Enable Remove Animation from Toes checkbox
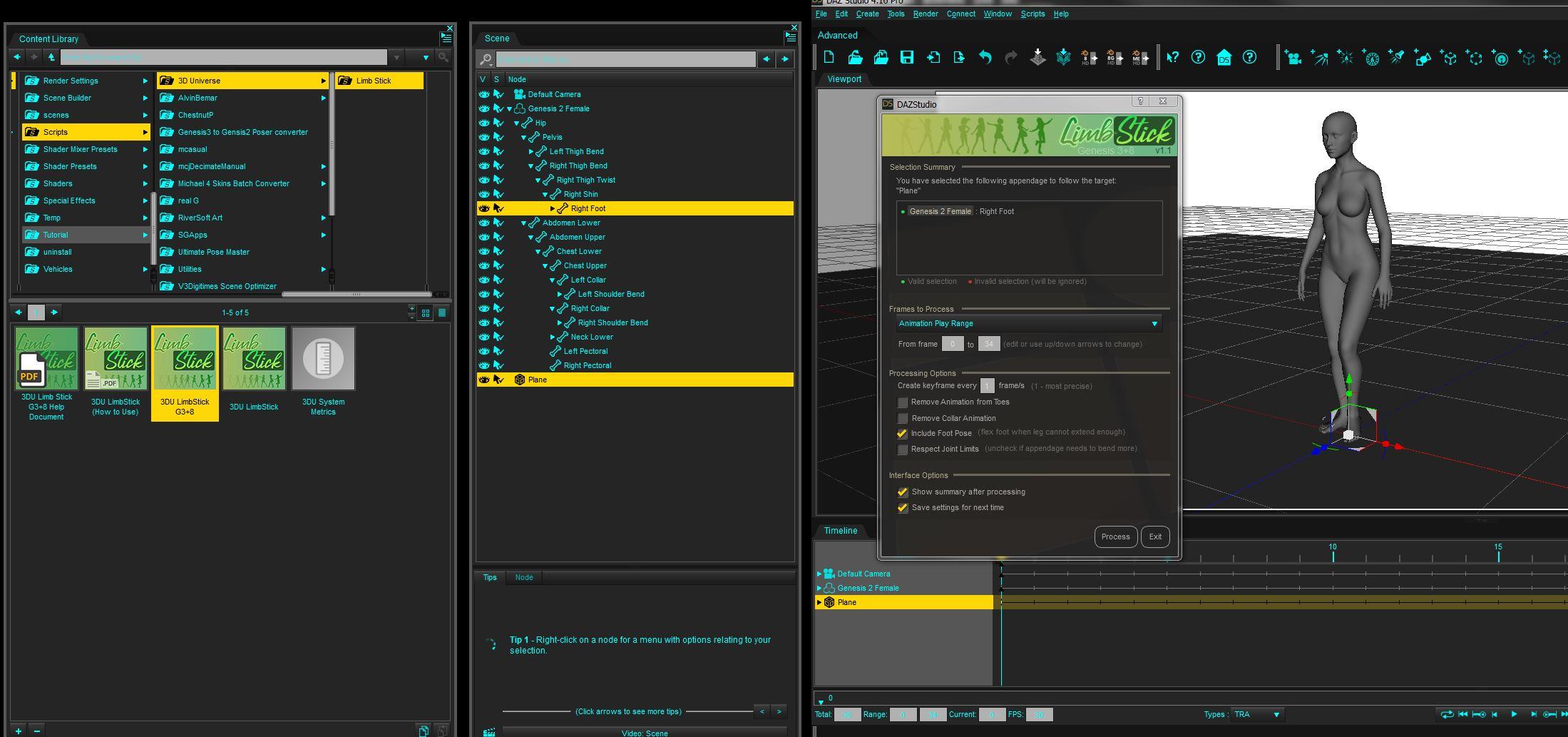The height and width of the screenshot is (737, 1568). click(903, 402)
